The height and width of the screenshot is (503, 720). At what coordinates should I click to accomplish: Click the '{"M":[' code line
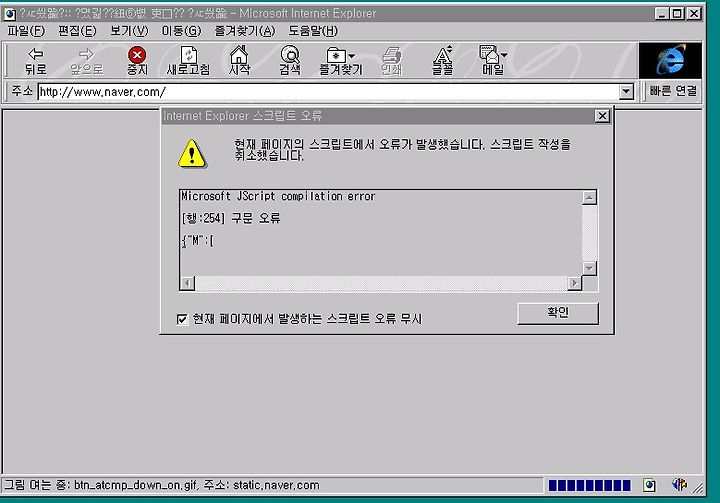pyautogui.click(x=197, y=240)
